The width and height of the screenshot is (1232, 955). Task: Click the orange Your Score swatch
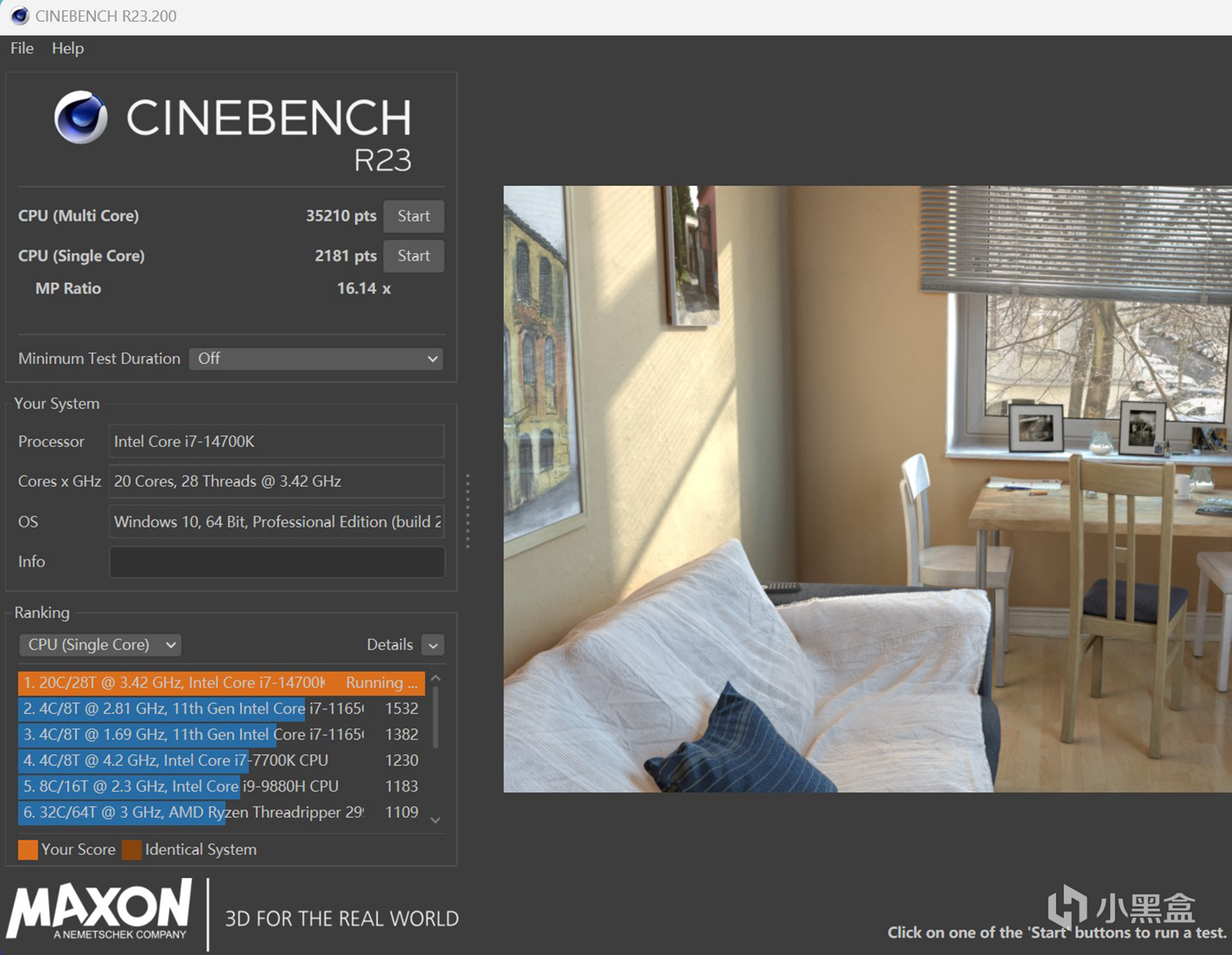28,850
